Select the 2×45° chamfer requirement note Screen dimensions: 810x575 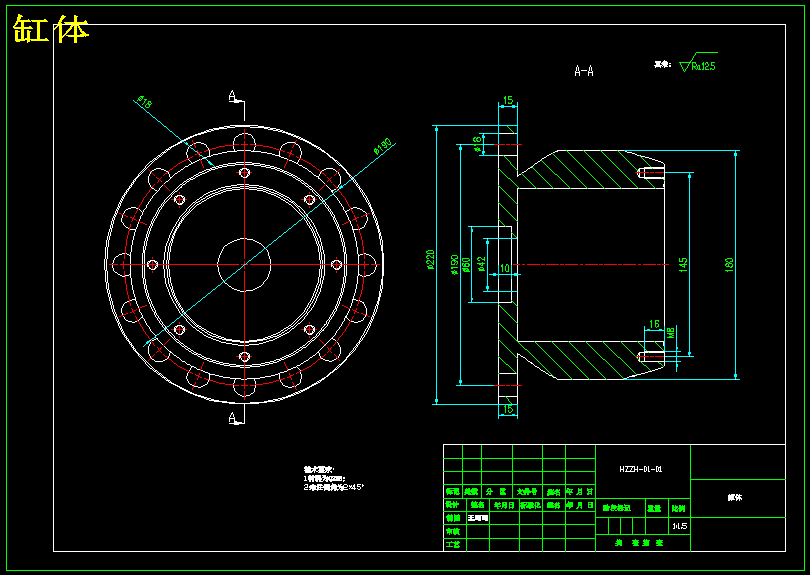pos(334,487)
